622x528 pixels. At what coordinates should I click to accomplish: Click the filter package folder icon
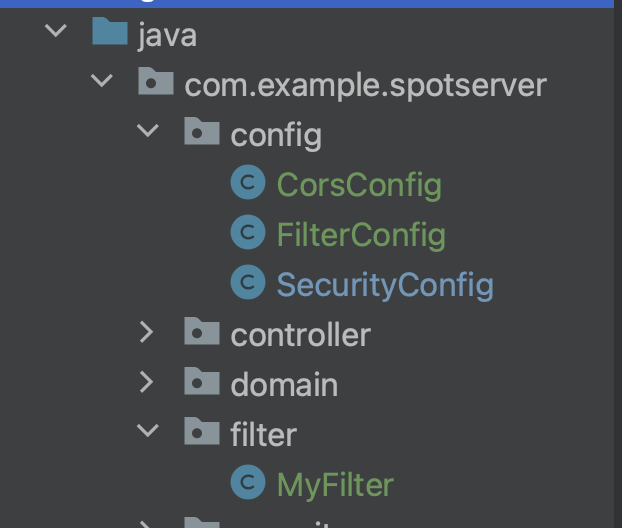pyautogui.click(x=201, y=433)
